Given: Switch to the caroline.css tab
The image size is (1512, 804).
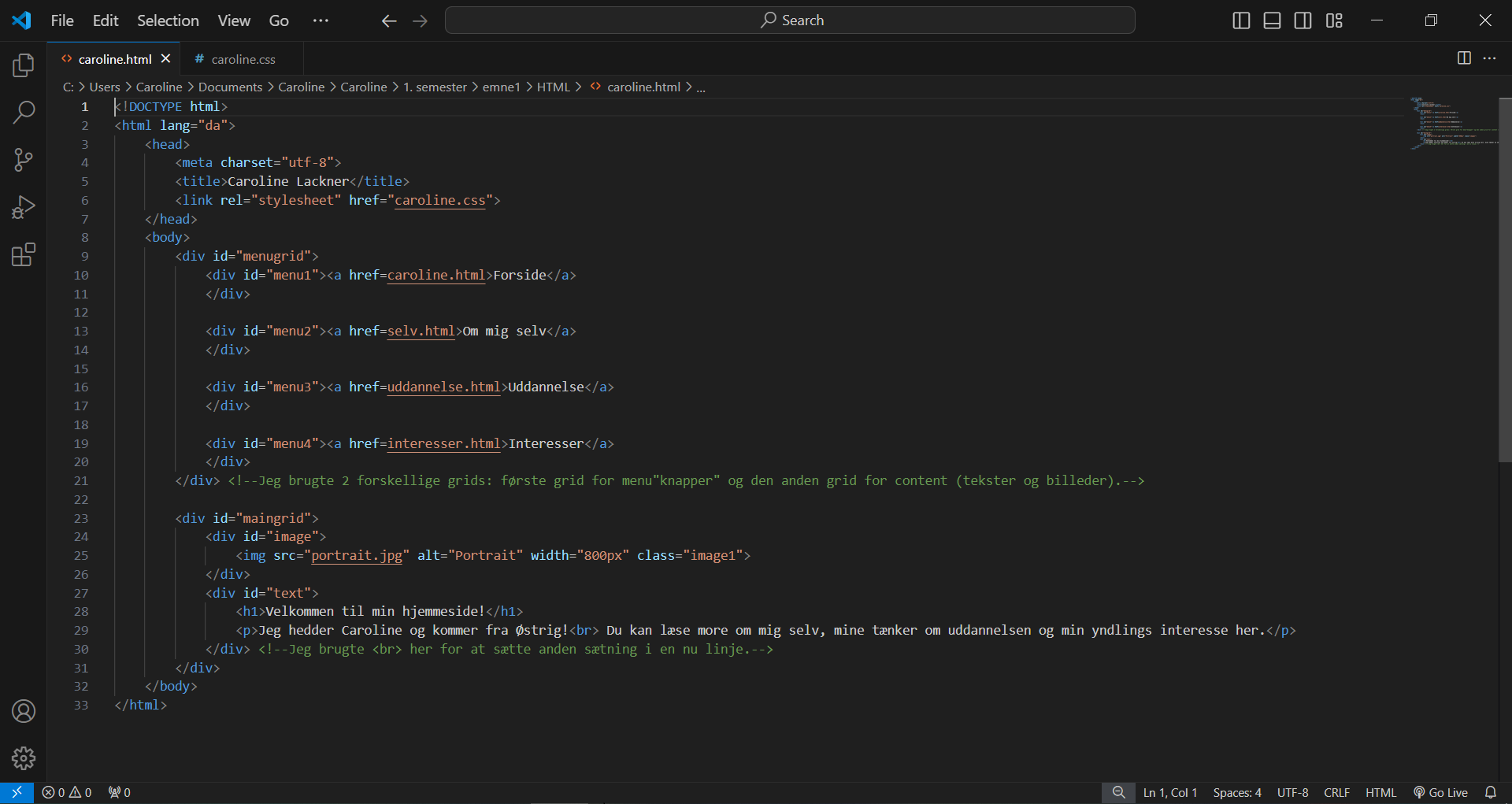Looking at the screenshot, I should coord(243,59).
